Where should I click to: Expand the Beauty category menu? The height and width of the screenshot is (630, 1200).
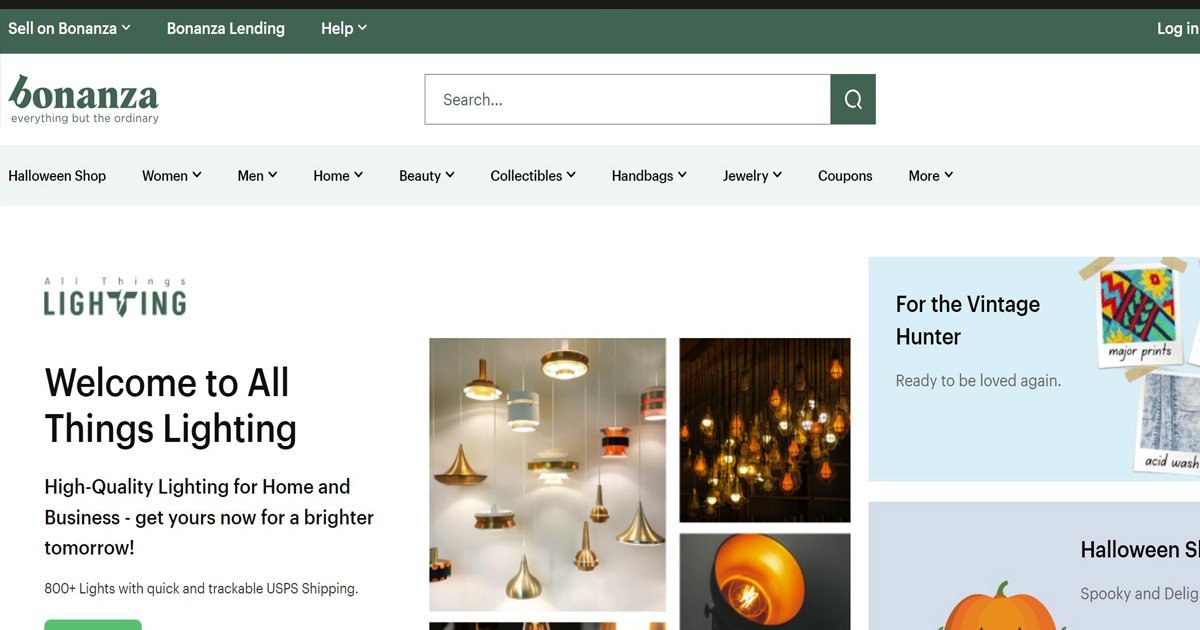tap(427, 175)
